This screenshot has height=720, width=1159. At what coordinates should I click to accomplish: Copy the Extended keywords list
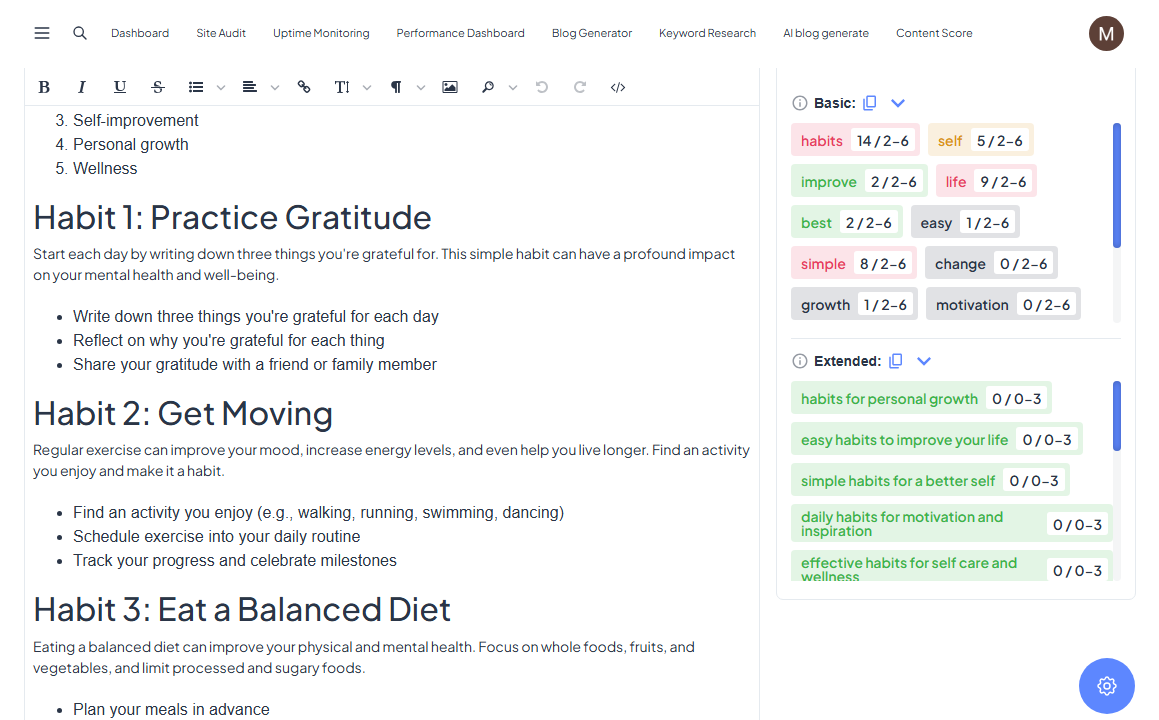[x=896, y=361]
